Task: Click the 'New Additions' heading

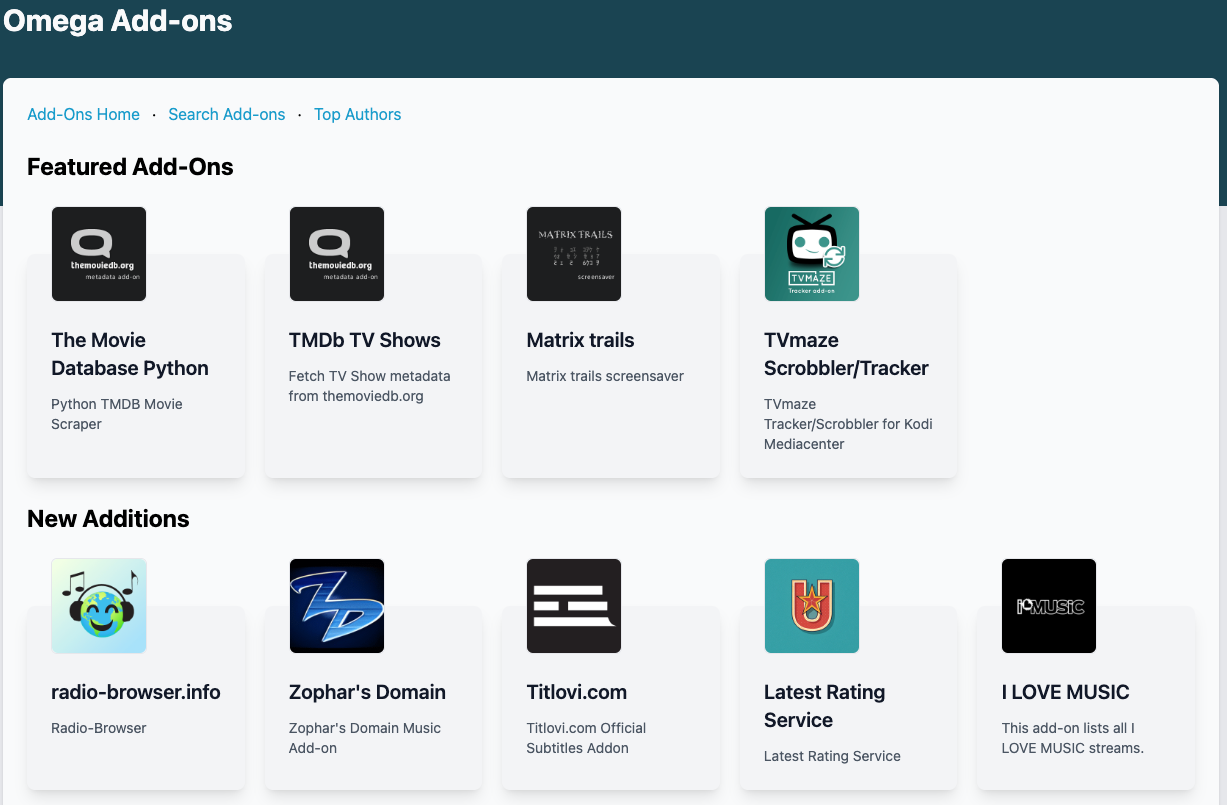Action: 108,519
